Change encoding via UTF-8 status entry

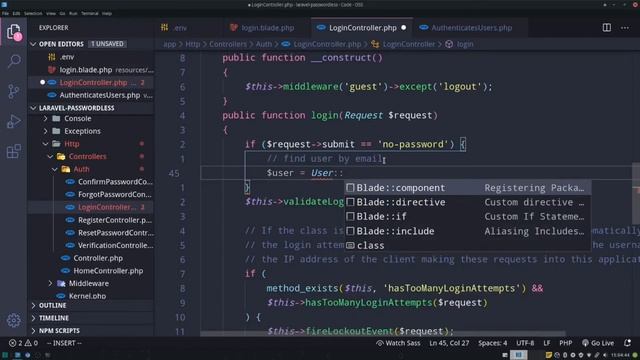point(525,343)
